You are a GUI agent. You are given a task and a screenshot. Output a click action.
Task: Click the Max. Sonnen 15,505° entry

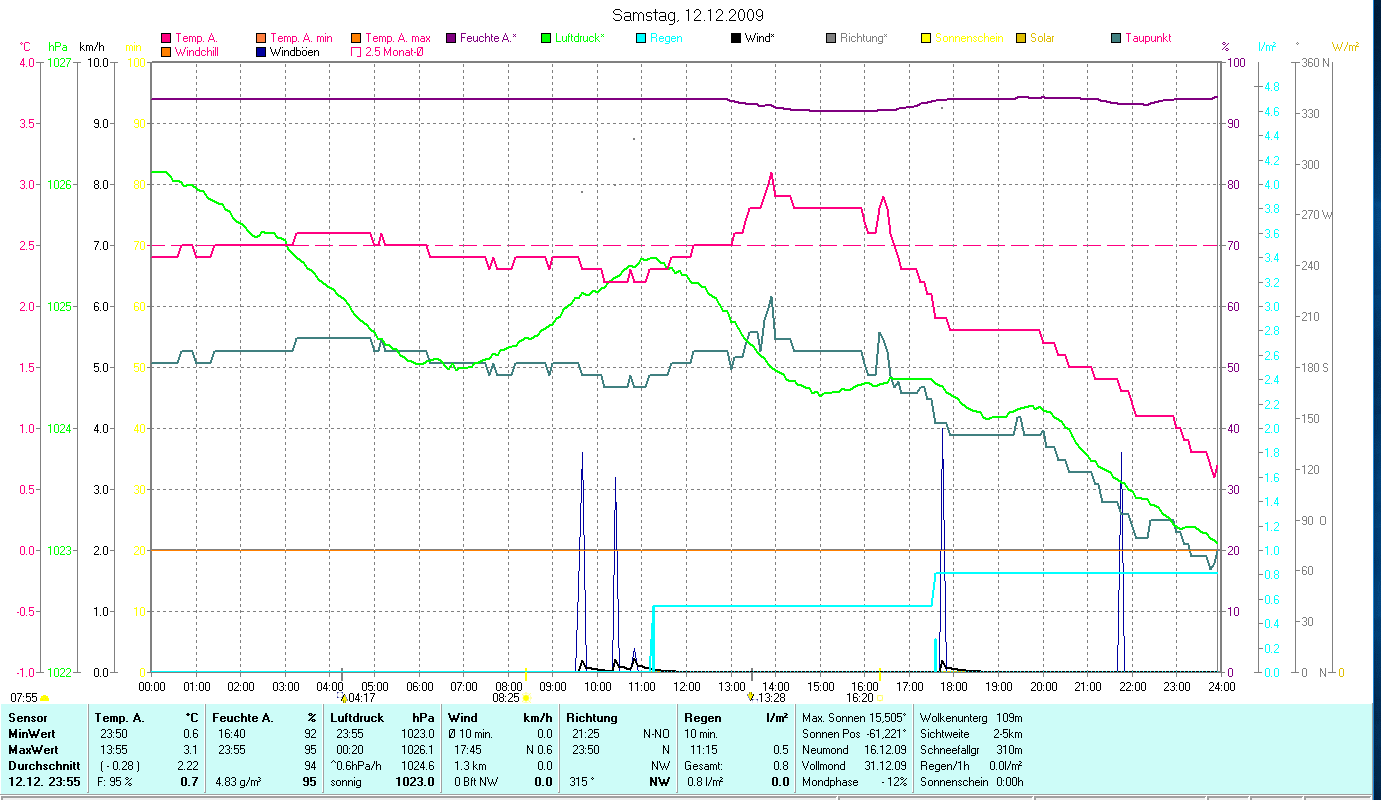click(854, 718)
